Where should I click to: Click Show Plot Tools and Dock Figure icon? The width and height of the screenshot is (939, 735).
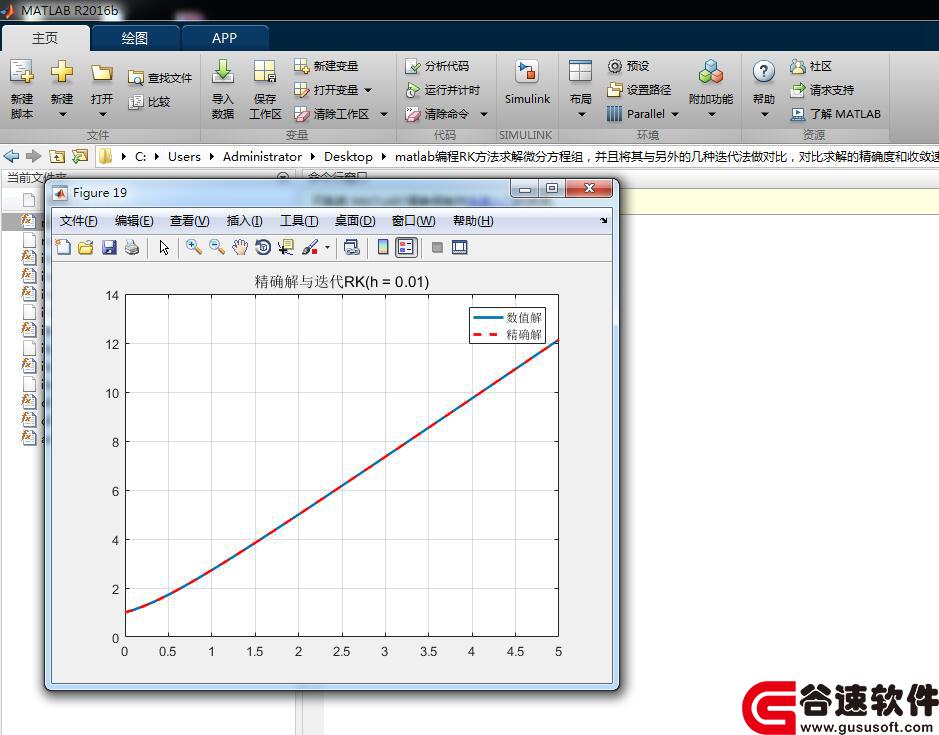459,247
